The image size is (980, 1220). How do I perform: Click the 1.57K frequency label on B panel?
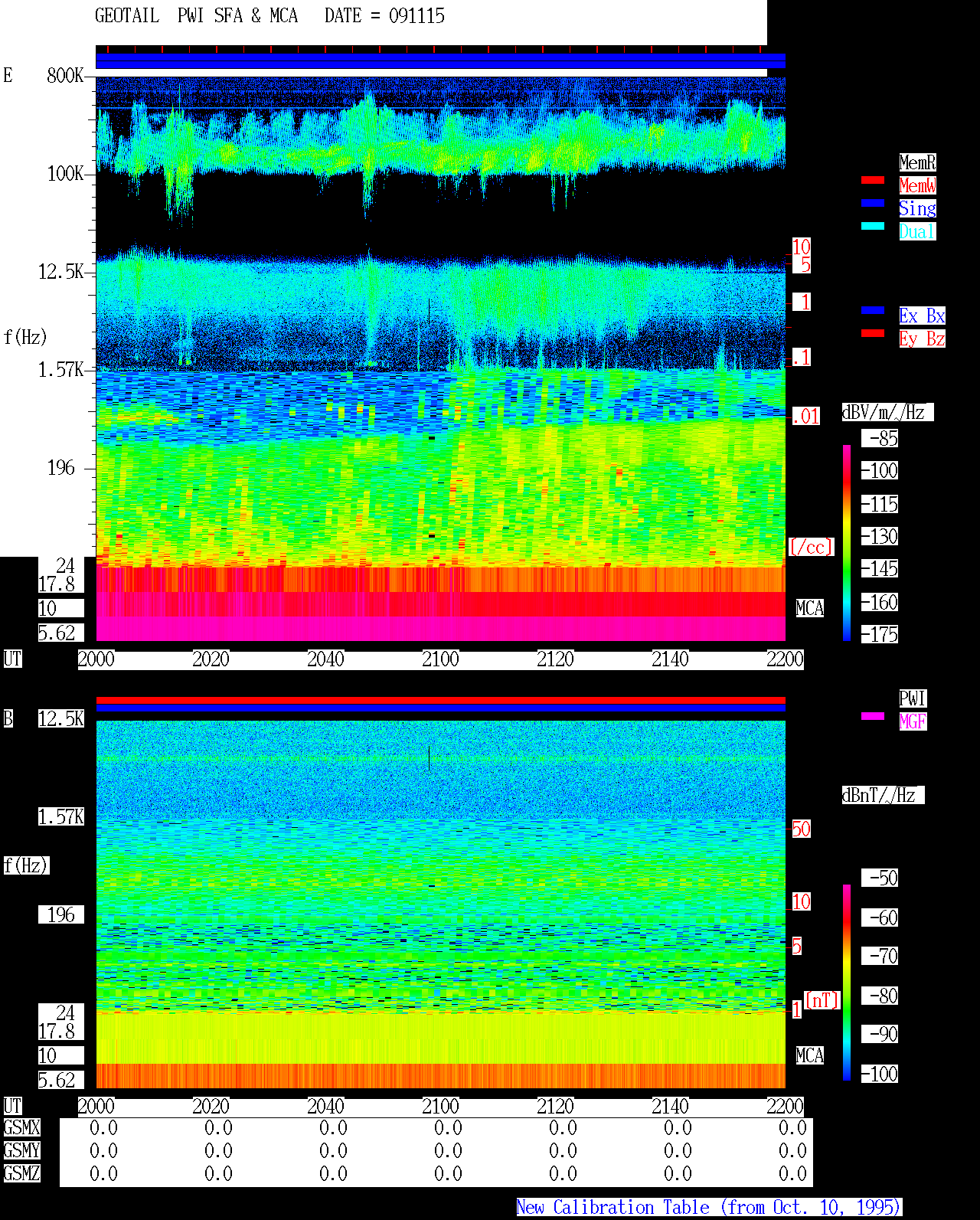pos(61,817)
